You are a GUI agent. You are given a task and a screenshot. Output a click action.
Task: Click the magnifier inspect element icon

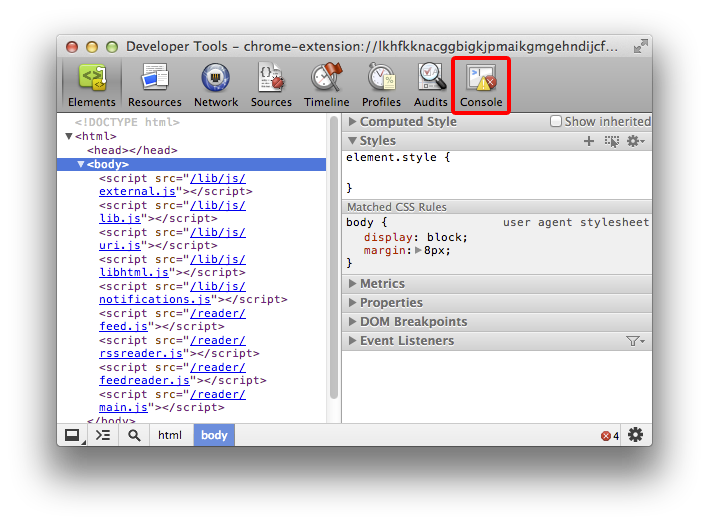pyautogui.click(x=134, y=435)
